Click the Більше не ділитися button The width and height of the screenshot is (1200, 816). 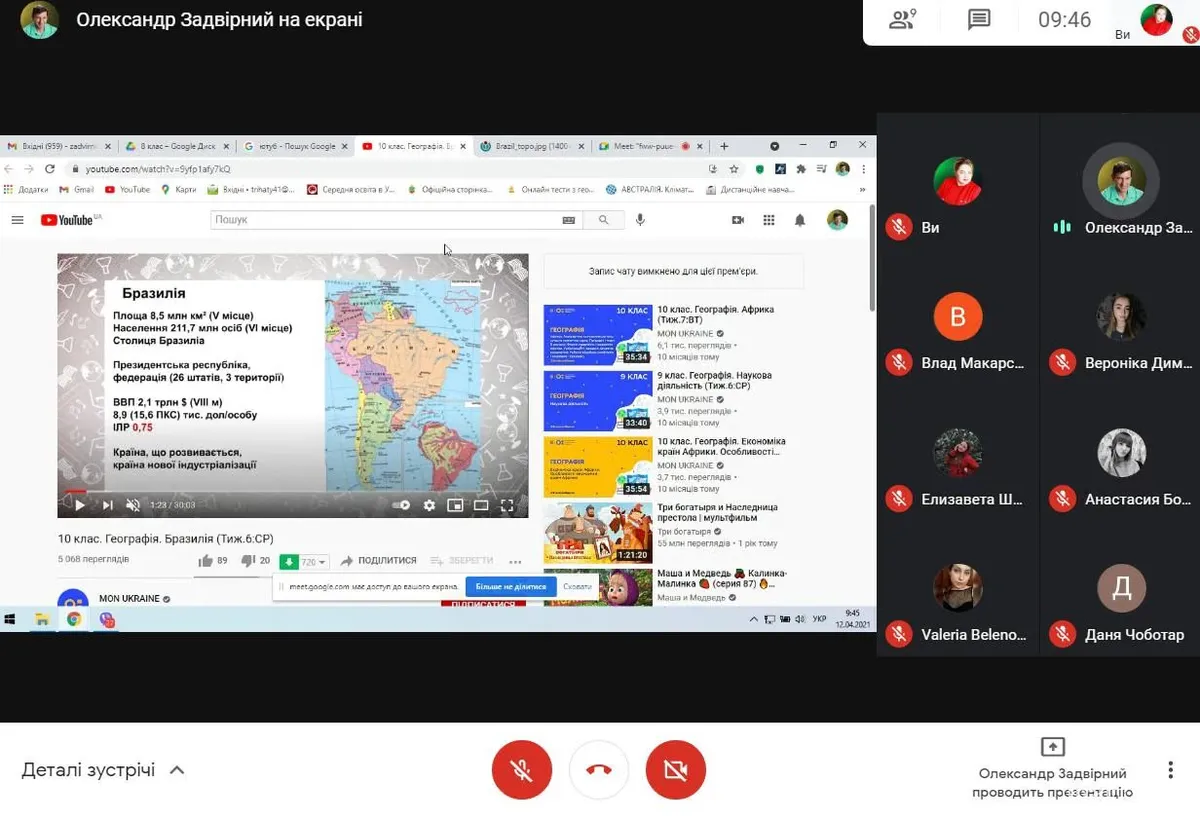pos(511,587)
